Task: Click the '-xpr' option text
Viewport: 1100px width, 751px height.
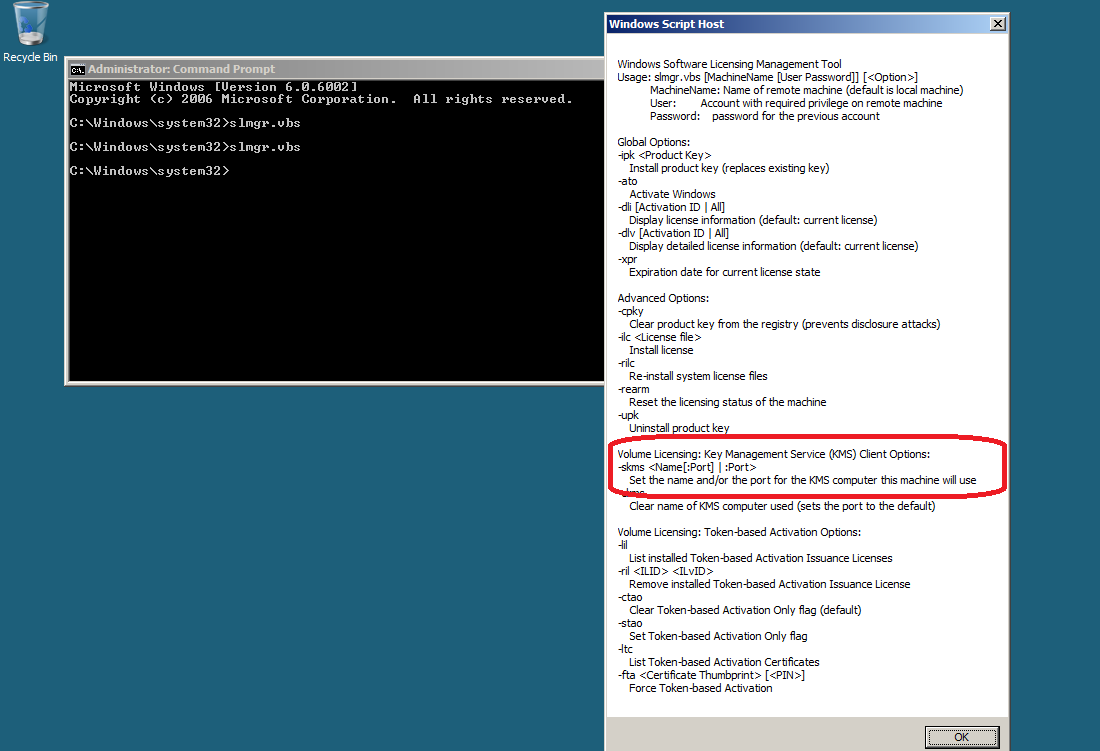Action: coord(627,259)
